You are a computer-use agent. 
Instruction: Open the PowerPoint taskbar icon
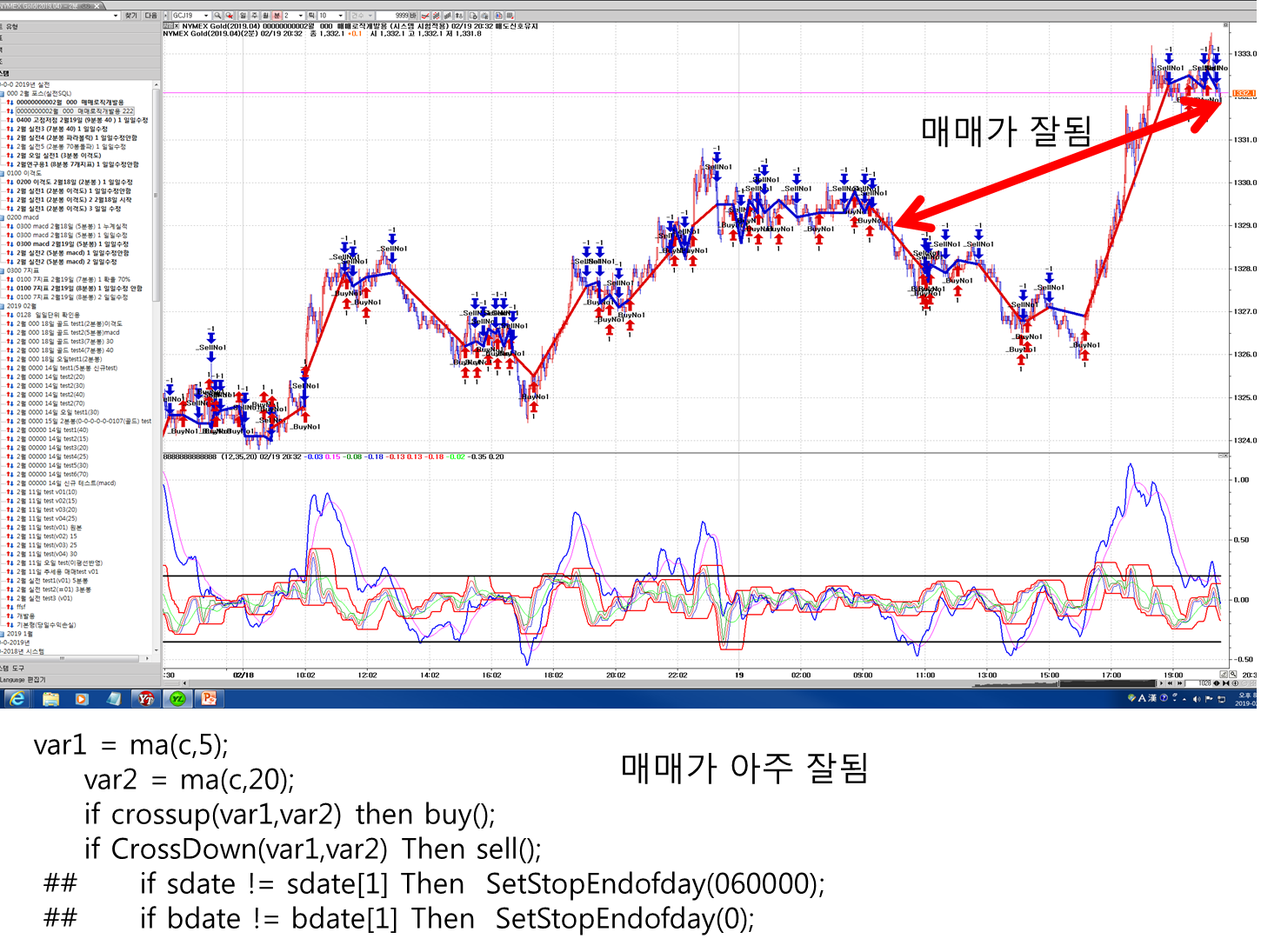209,698
